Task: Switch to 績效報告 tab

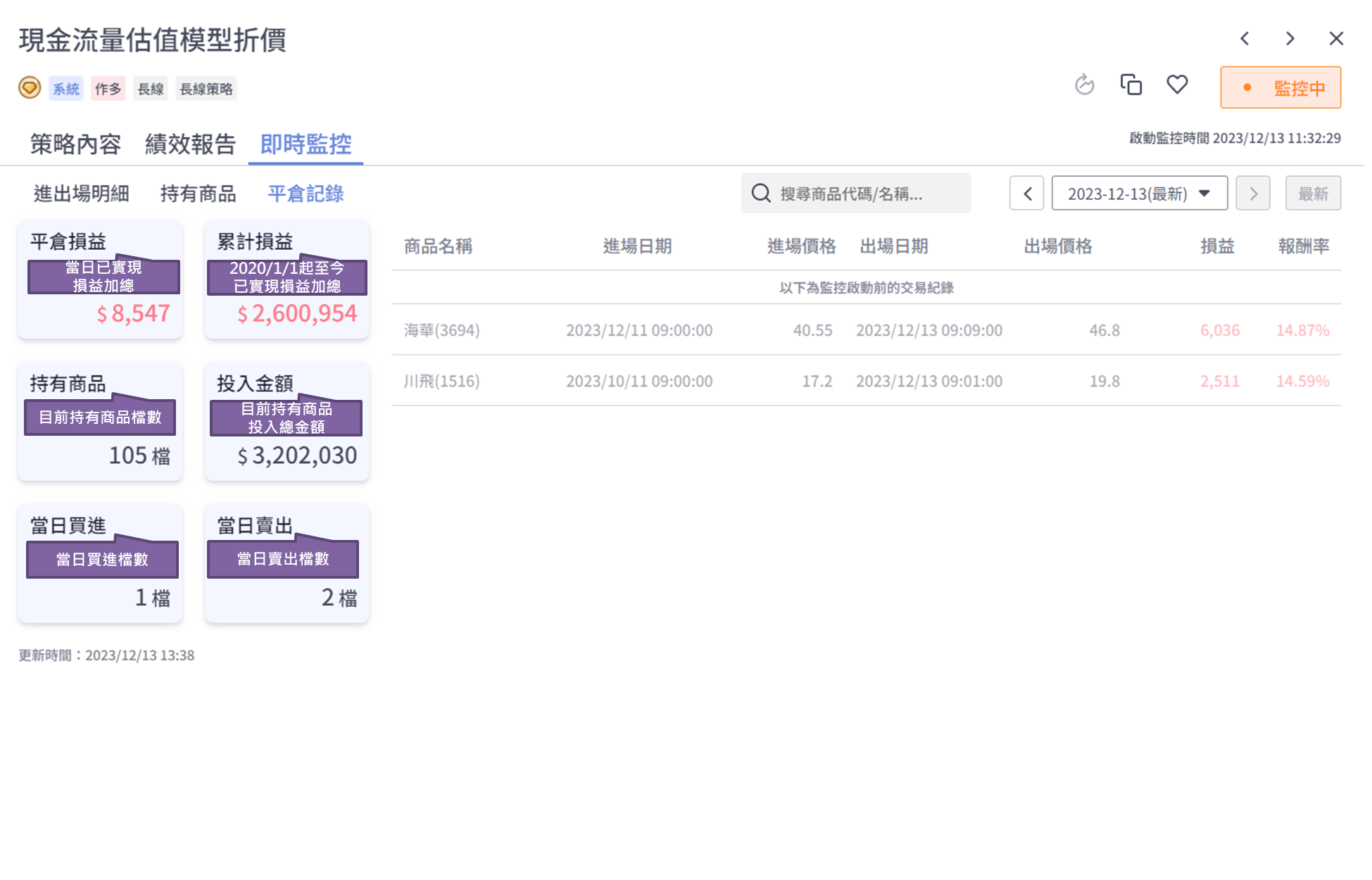Action: click(191, 145)
